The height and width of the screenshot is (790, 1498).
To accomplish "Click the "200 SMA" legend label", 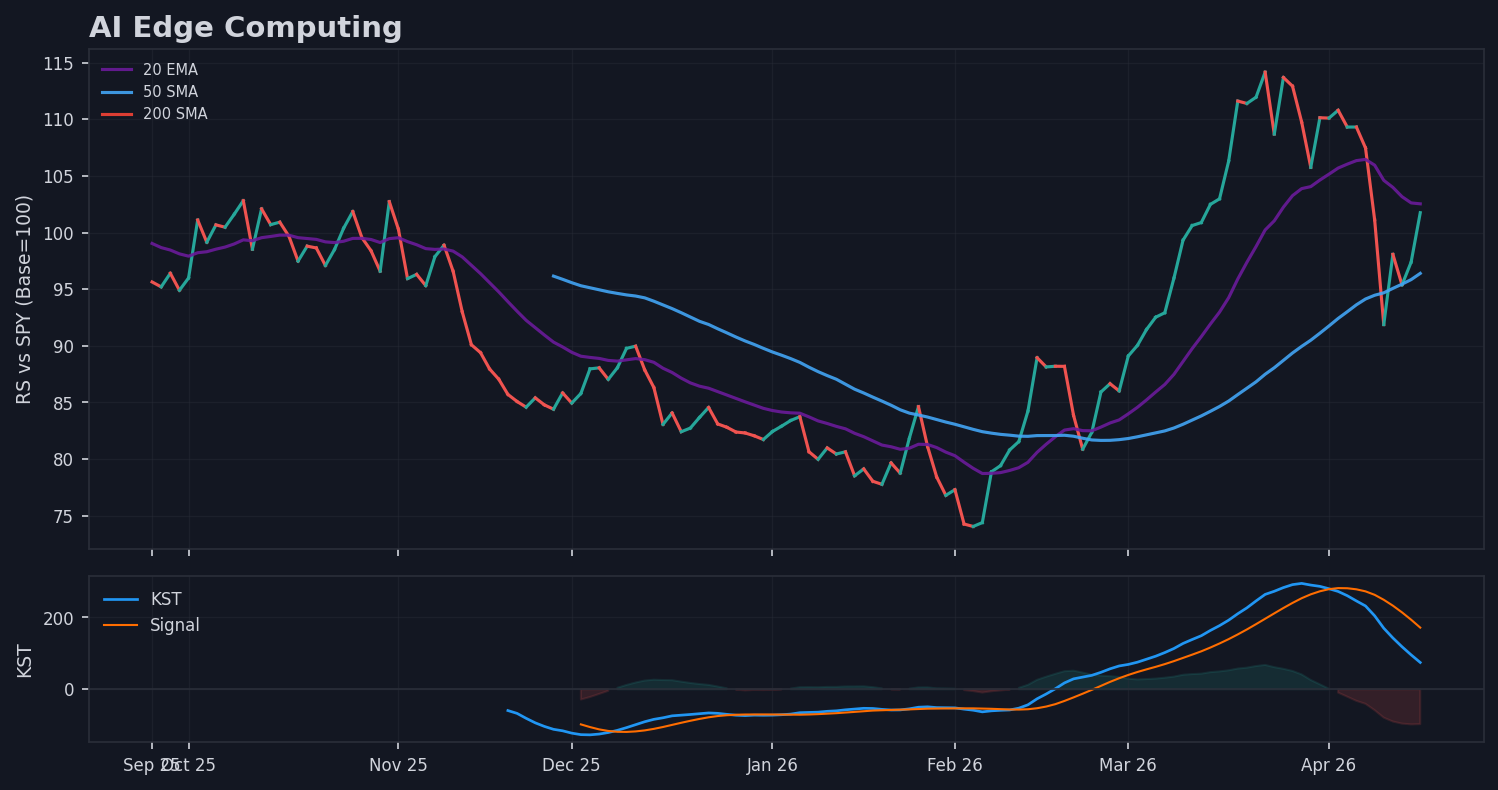I will click(x=175, y=114).
